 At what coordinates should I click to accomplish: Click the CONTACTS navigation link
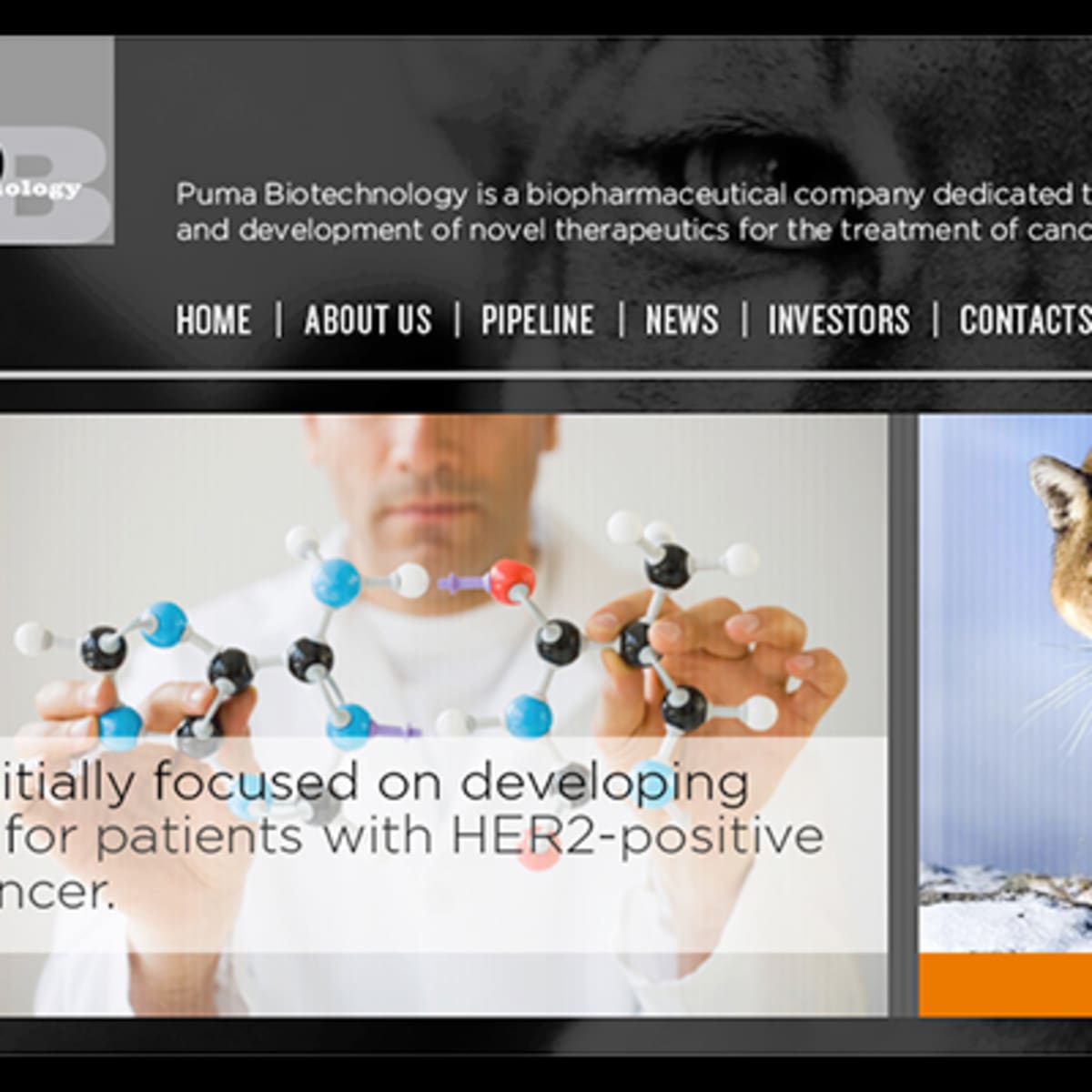point(1025,320)
